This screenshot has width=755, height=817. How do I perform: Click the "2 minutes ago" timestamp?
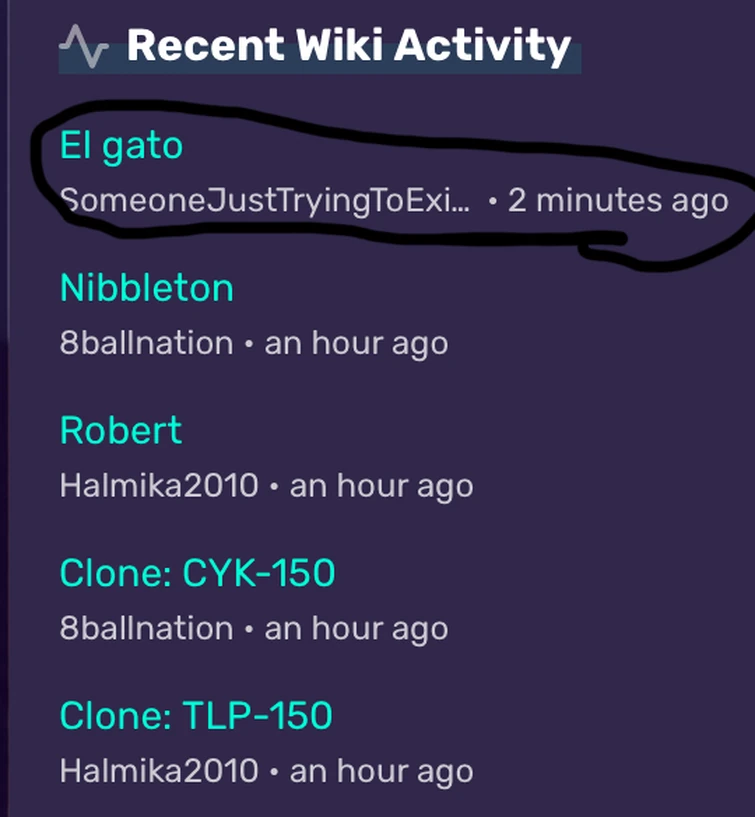[x=618, y=200]
